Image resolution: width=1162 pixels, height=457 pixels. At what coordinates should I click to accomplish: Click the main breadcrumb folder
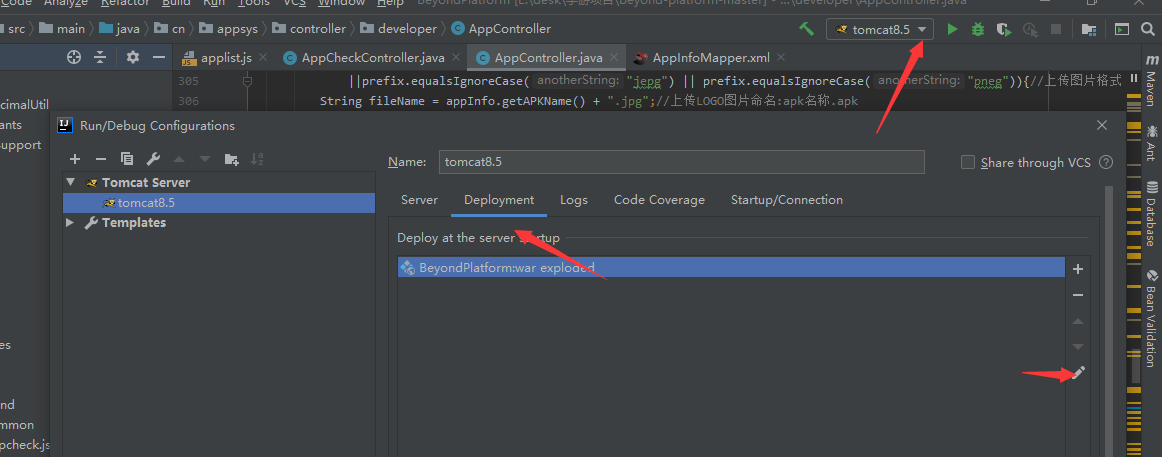[x=62, y=29]
